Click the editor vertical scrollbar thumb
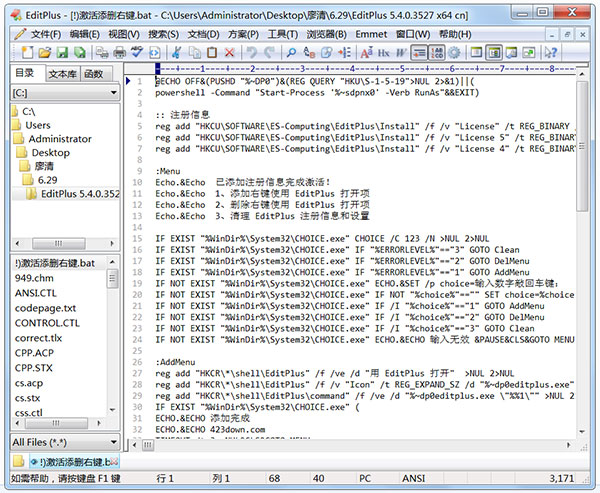The width and height of the screenshot is (600, 493). click(x=582, y=146)
